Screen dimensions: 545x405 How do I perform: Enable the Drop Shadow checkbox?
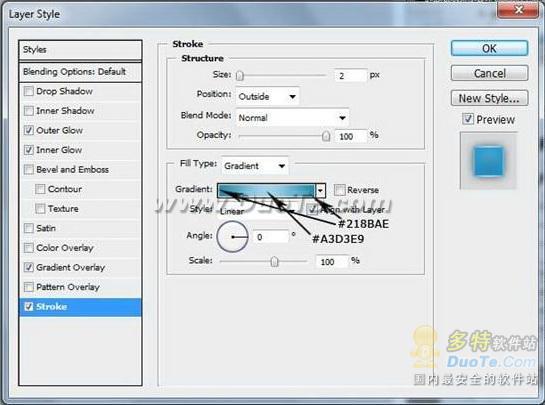coord(29,91)
